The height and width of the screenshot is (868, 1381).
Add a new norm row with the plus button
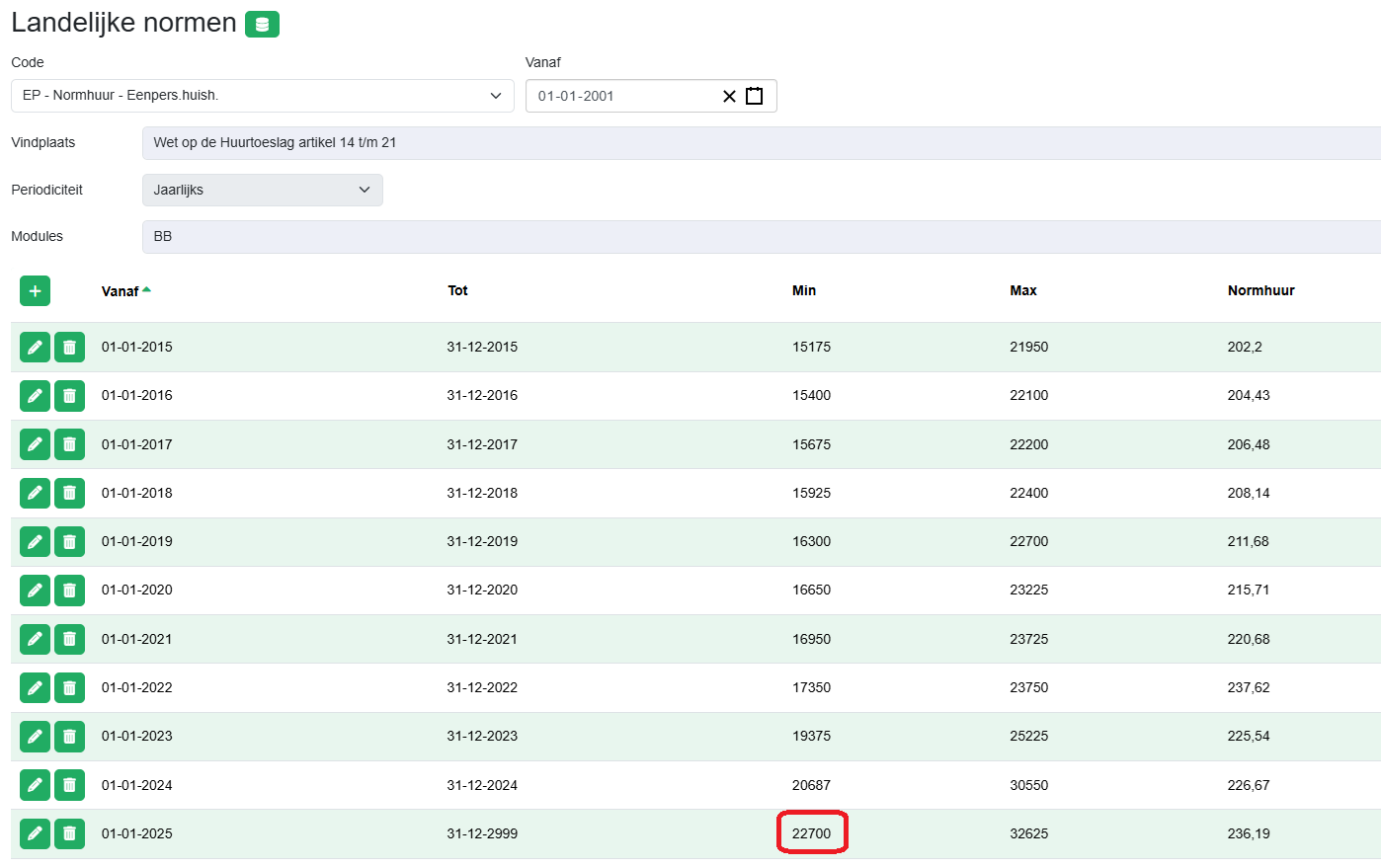pyautogui.click(x=35, y=291)
